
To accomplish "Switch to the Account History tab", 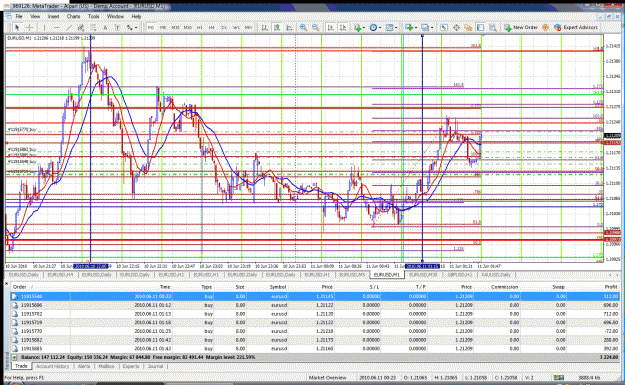I will [x=53, y=366].
